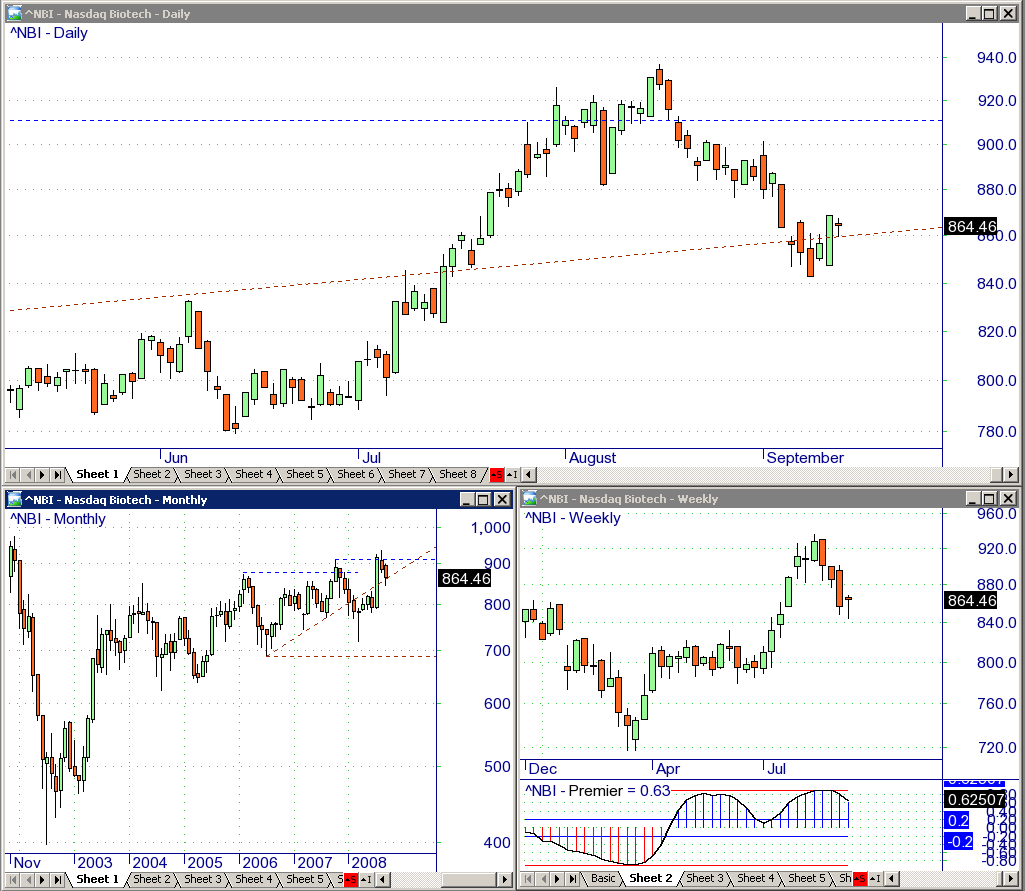Image resolution: width=1025 pixels, height=891 pixels.
Task: Open Sheet 4 tab in Weekly window
Action: pyautogui.click(x=756, y=879)
